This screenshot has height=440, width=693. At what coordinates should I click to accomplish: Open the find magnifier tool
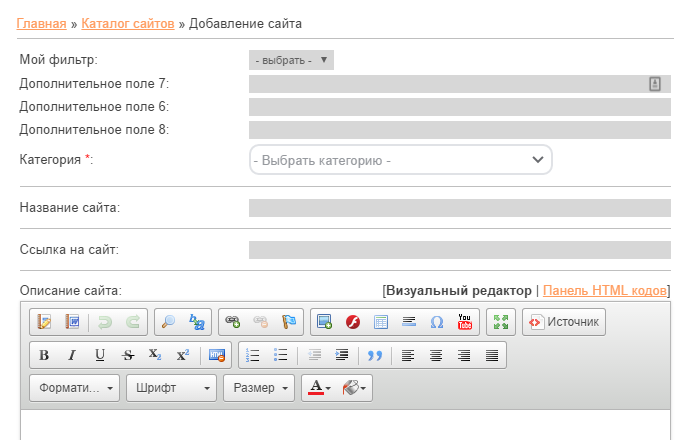pos(168,322)
